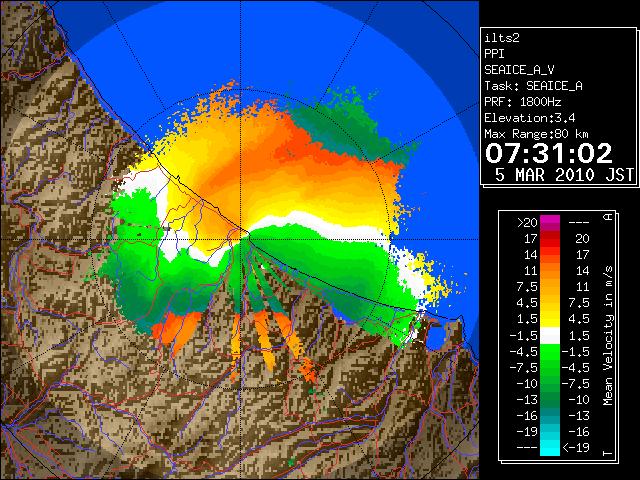Image resolution: width=640 pixels, height=480 pixels.
Task: Select the 'SEAICE_A_V' product label
Action: [519, 70]
